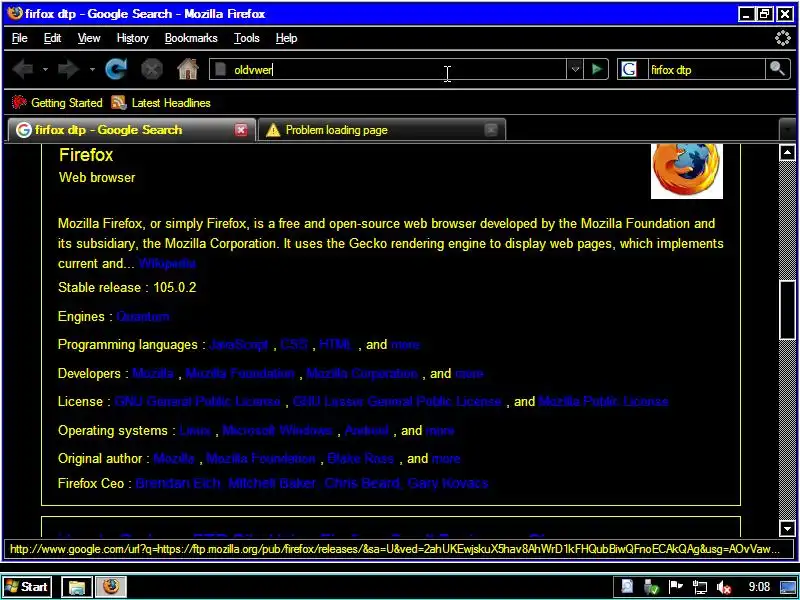Open the Tools menu
The width and height of the screenshot is (800, 600).
246,38
